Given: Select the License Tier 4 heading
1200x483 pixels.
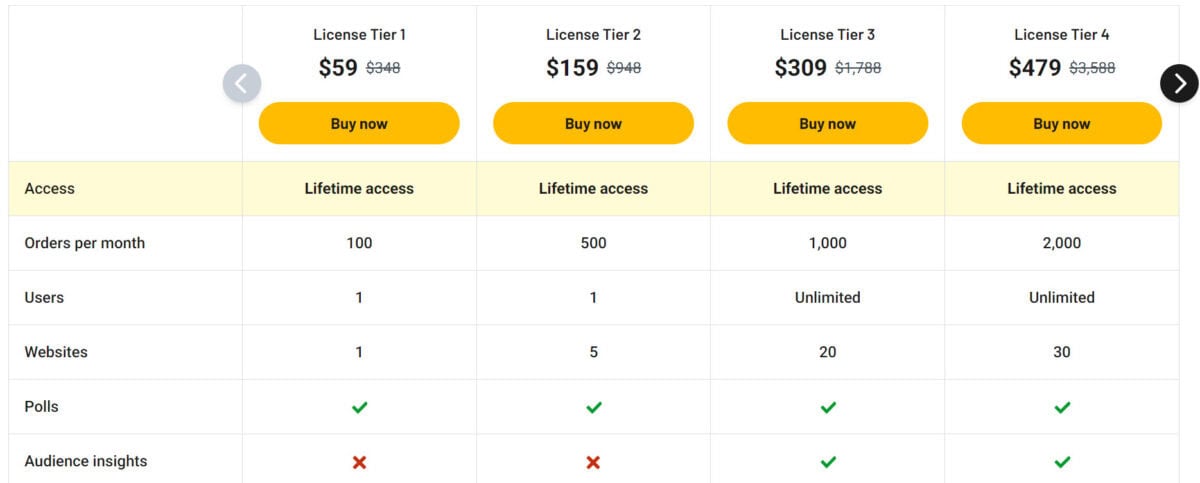Looking at the screenshot, I should pos(1062,35).
